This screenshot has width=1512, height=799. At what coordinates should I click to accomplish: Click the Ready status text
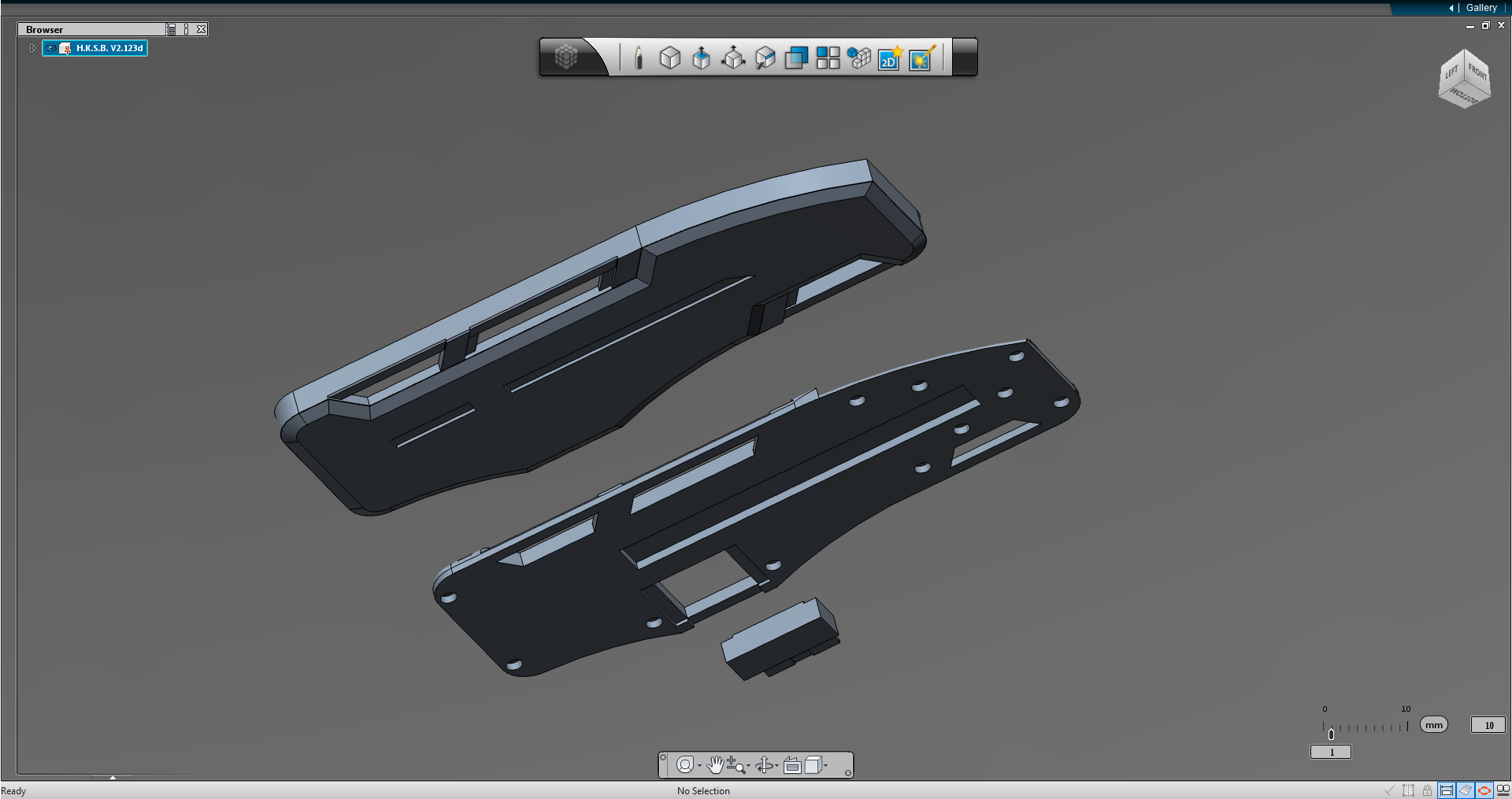coord(13,791)
